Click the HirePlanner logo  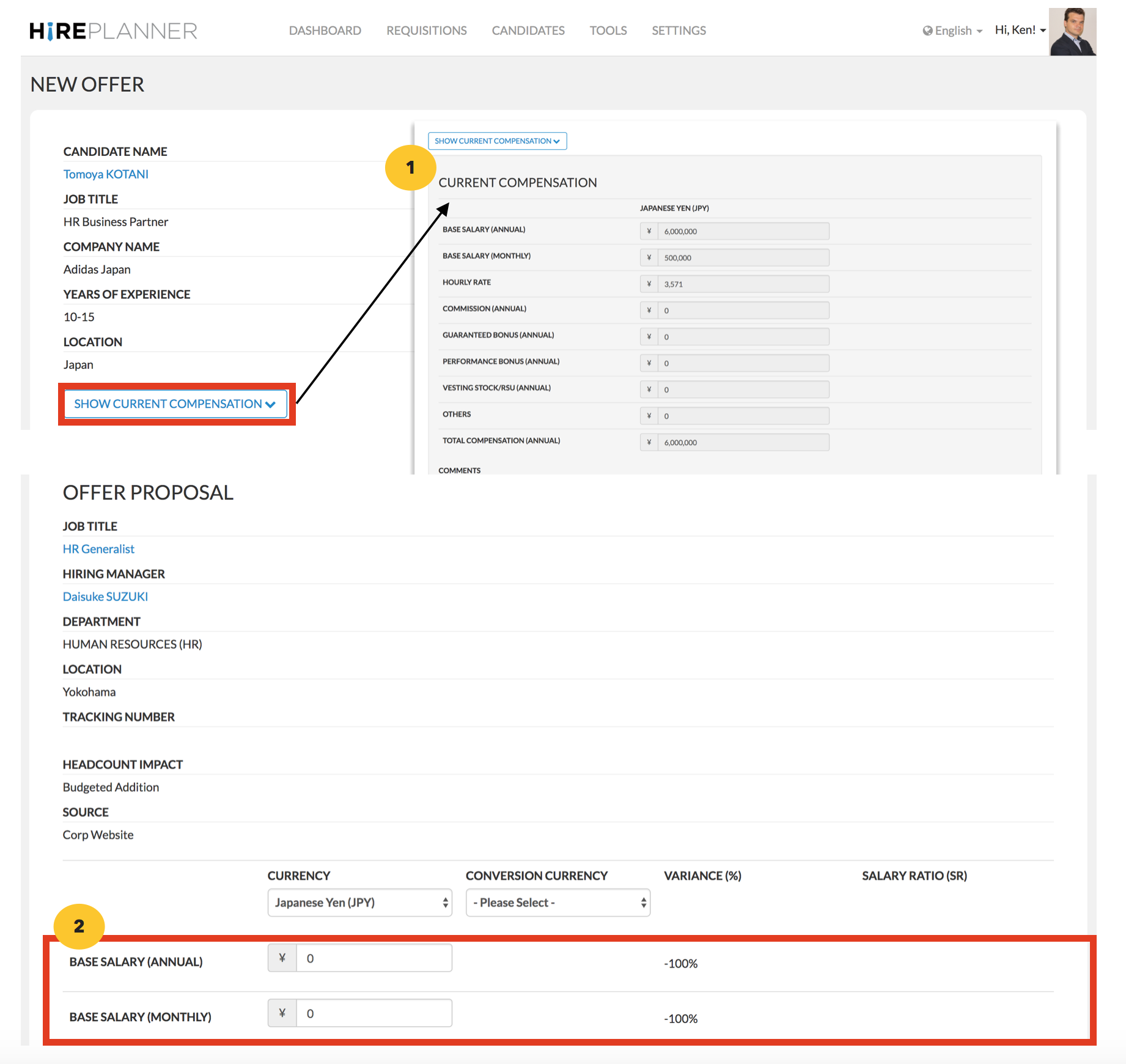113,31
